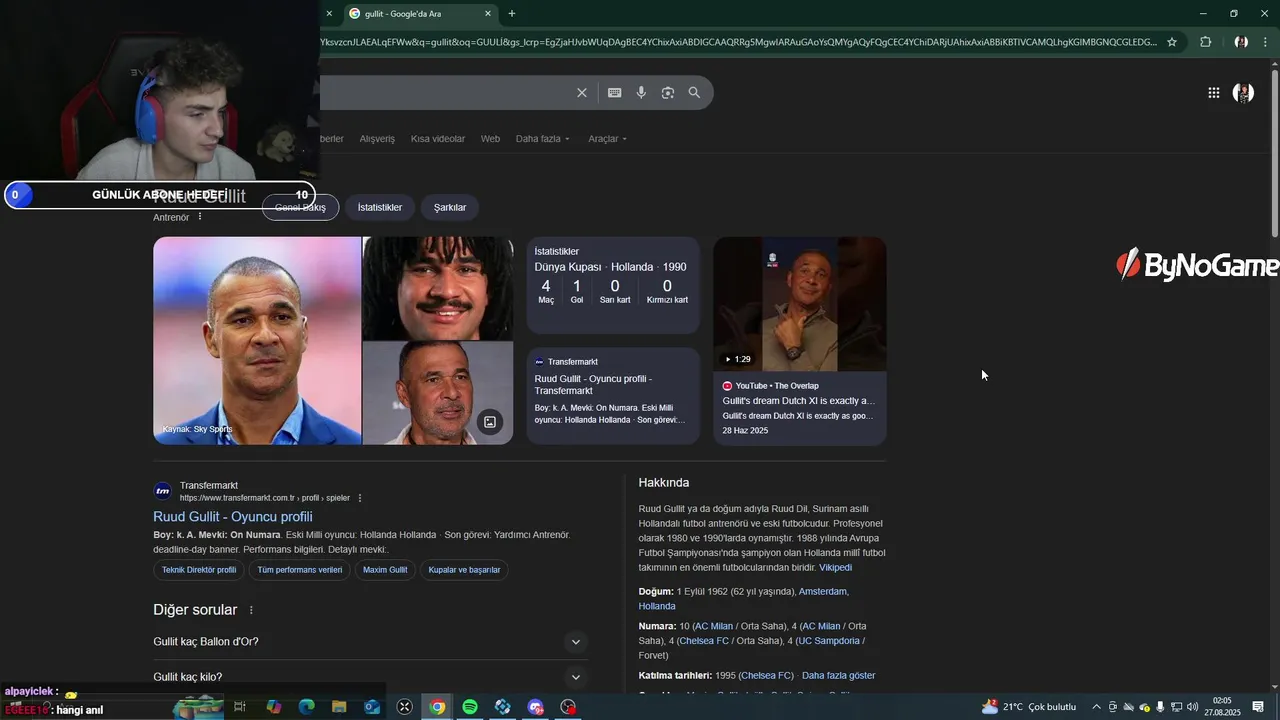This screenshot has width=1280, height=720.
Task: Click the magnifier search button
Action: click(x=694, y=93)
